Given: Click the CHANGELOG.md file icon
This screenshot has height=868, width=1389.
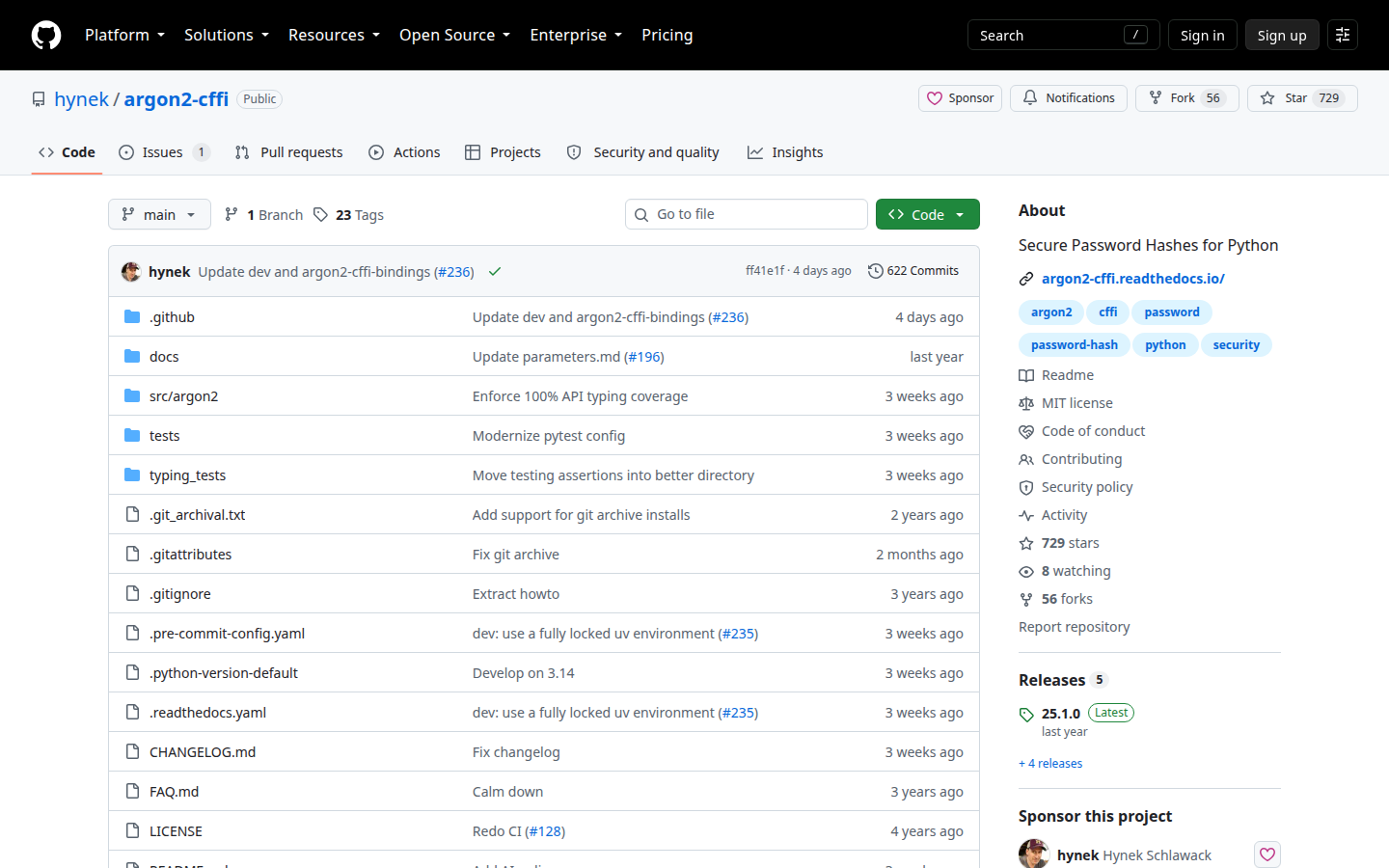Looking at the screenshot, I should (132, 751).
